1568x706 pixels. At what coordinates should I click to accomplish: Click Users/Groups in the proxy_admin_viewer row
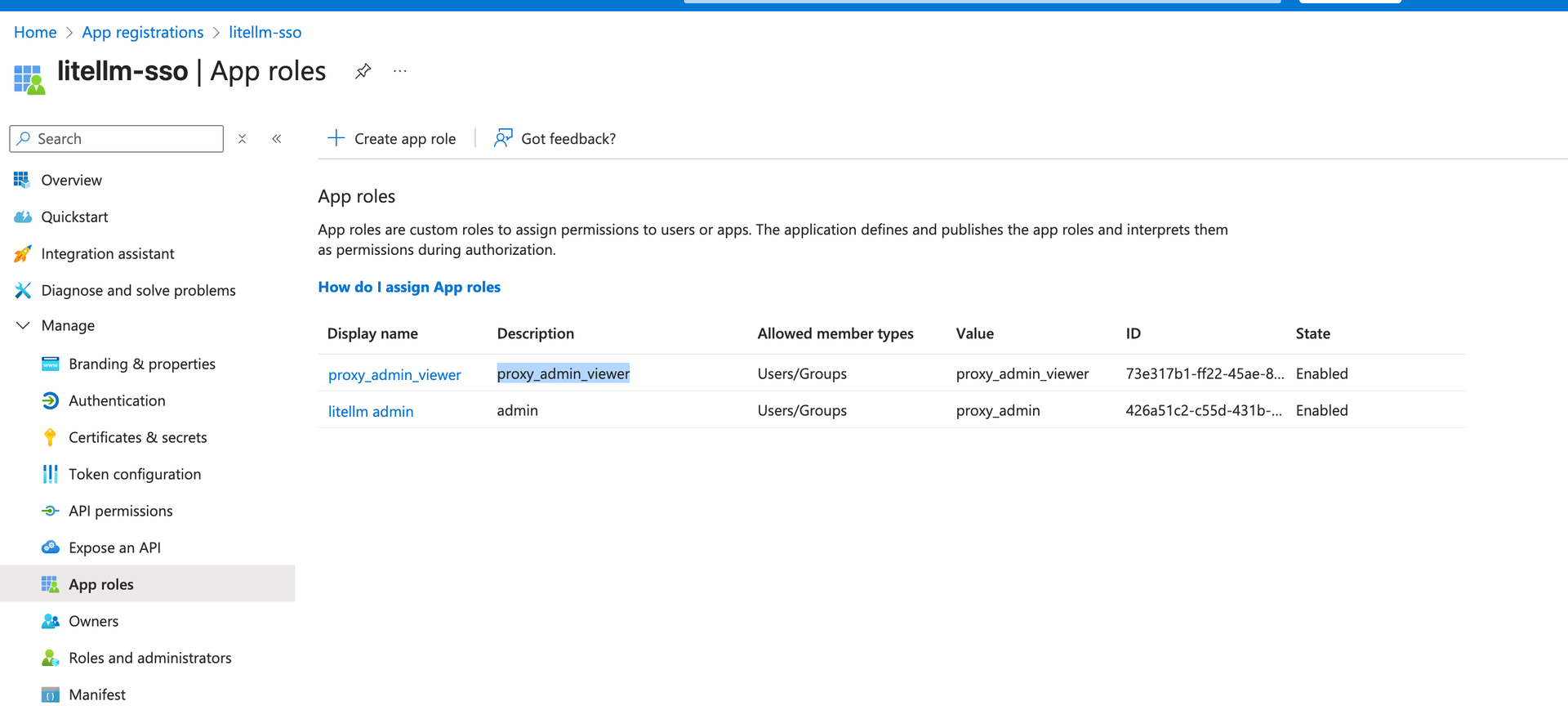(x=802, y=373)
